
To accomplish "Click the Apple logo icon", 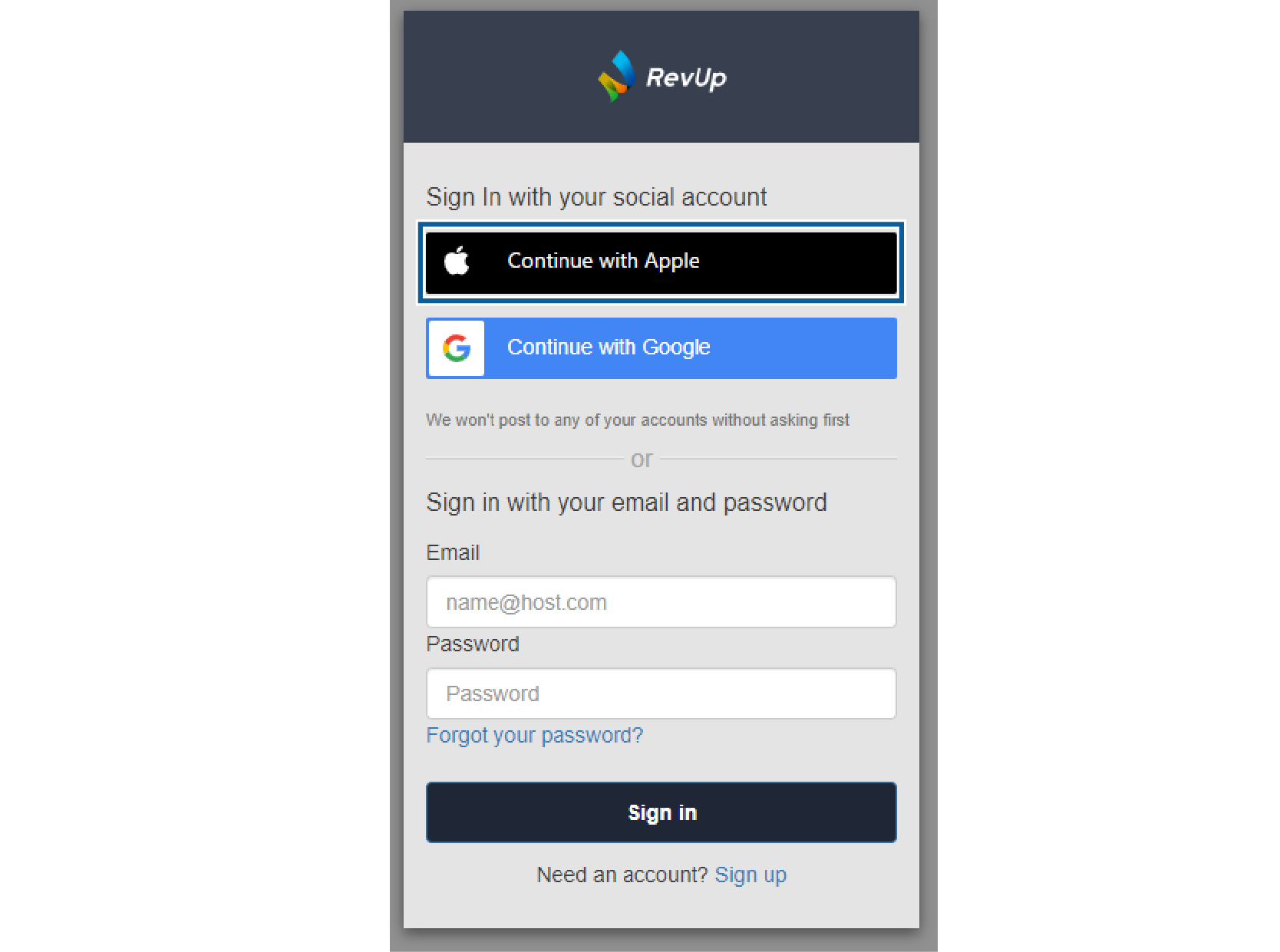I will [x=457, y=261].
